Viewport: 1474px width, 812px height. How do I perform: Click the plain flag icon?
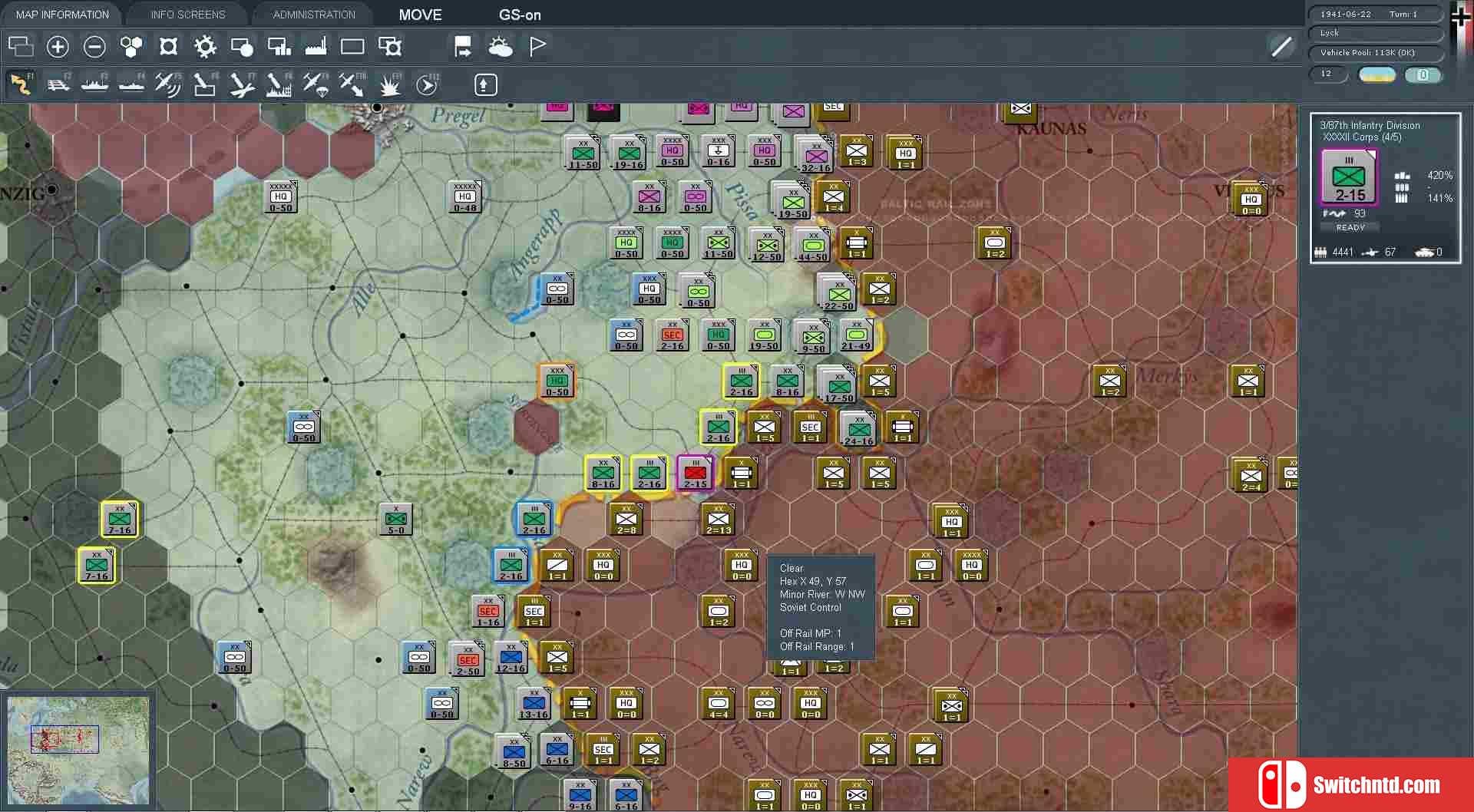(x=537, y=47)
